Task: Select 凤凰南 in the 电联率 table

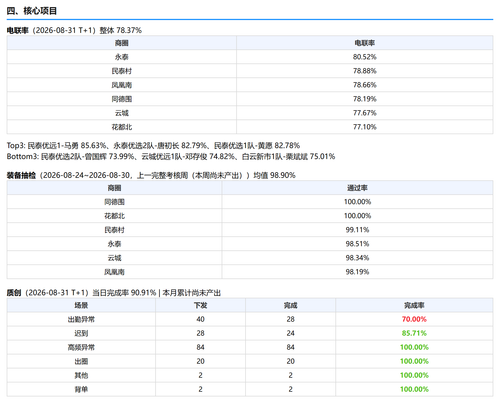Action: tap(122, 85)
